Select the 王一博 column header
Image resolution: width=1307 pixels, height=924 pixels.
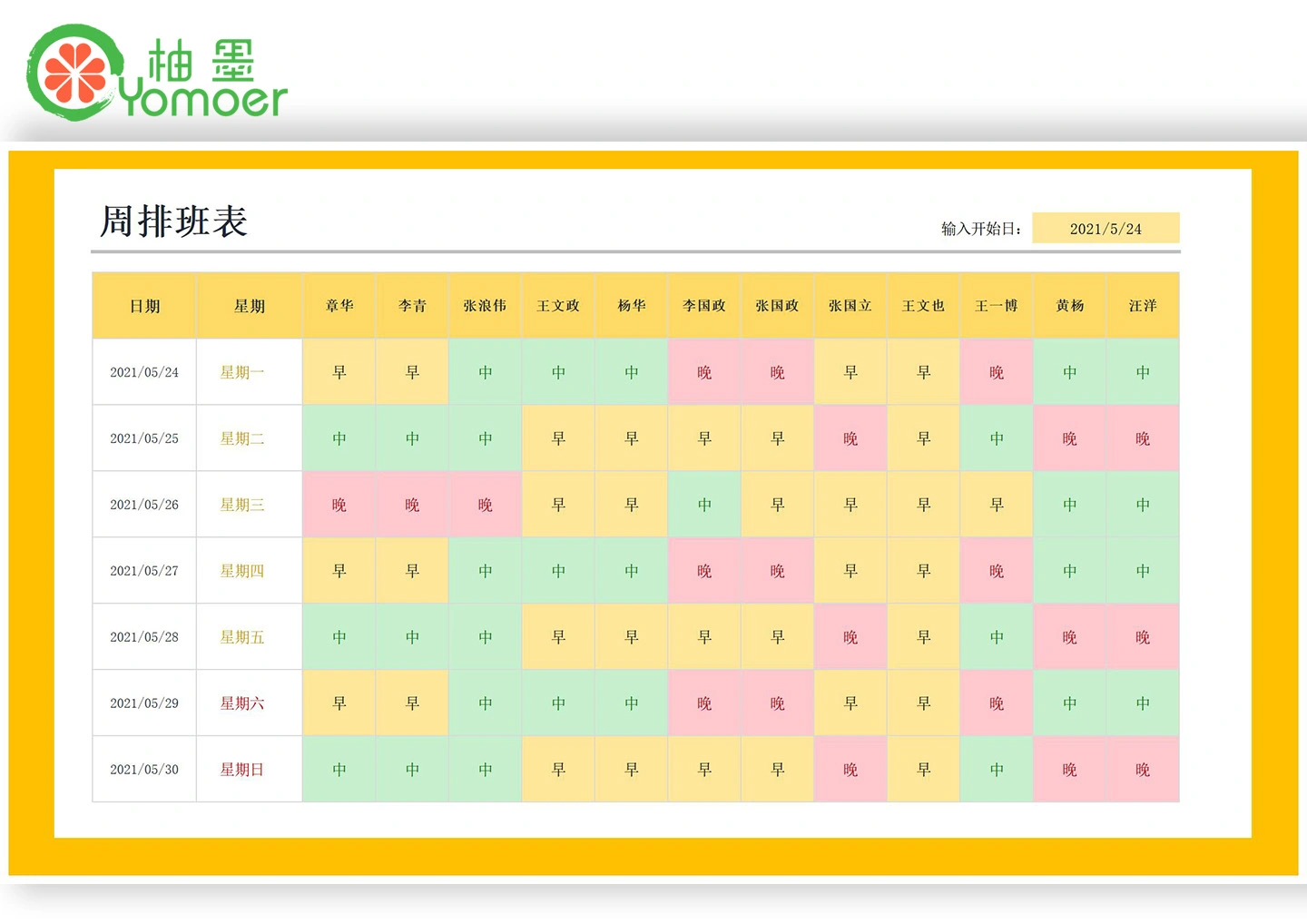point(996,306)
